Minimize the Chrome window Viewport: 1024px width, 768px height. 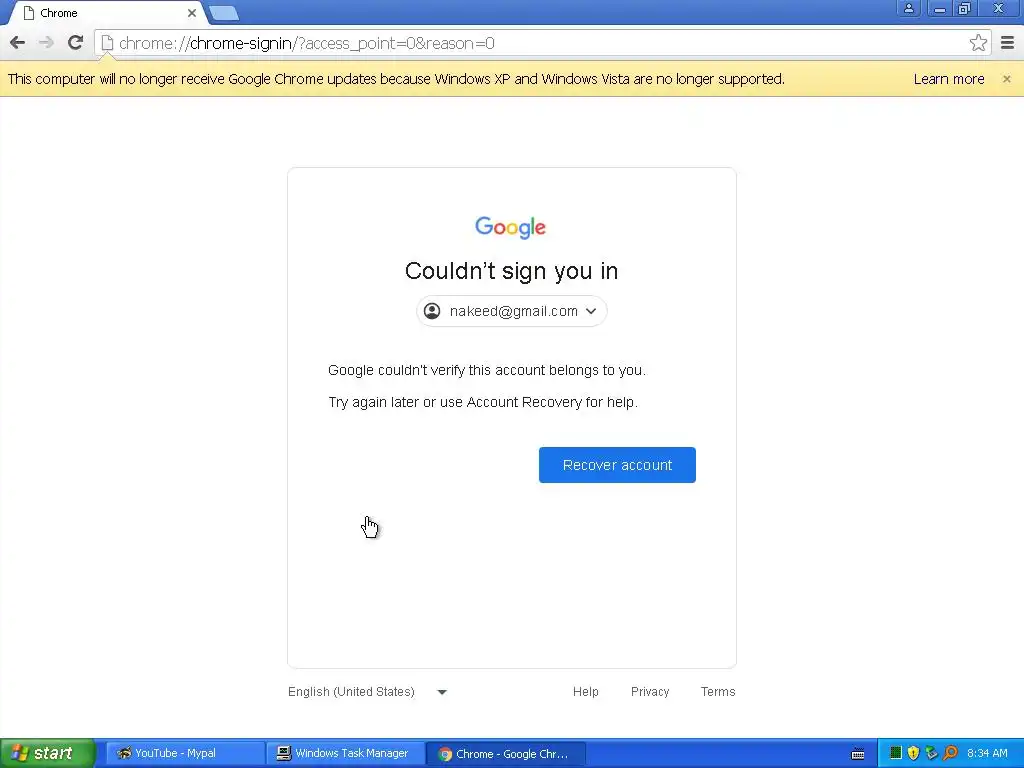tap(939, 8)
